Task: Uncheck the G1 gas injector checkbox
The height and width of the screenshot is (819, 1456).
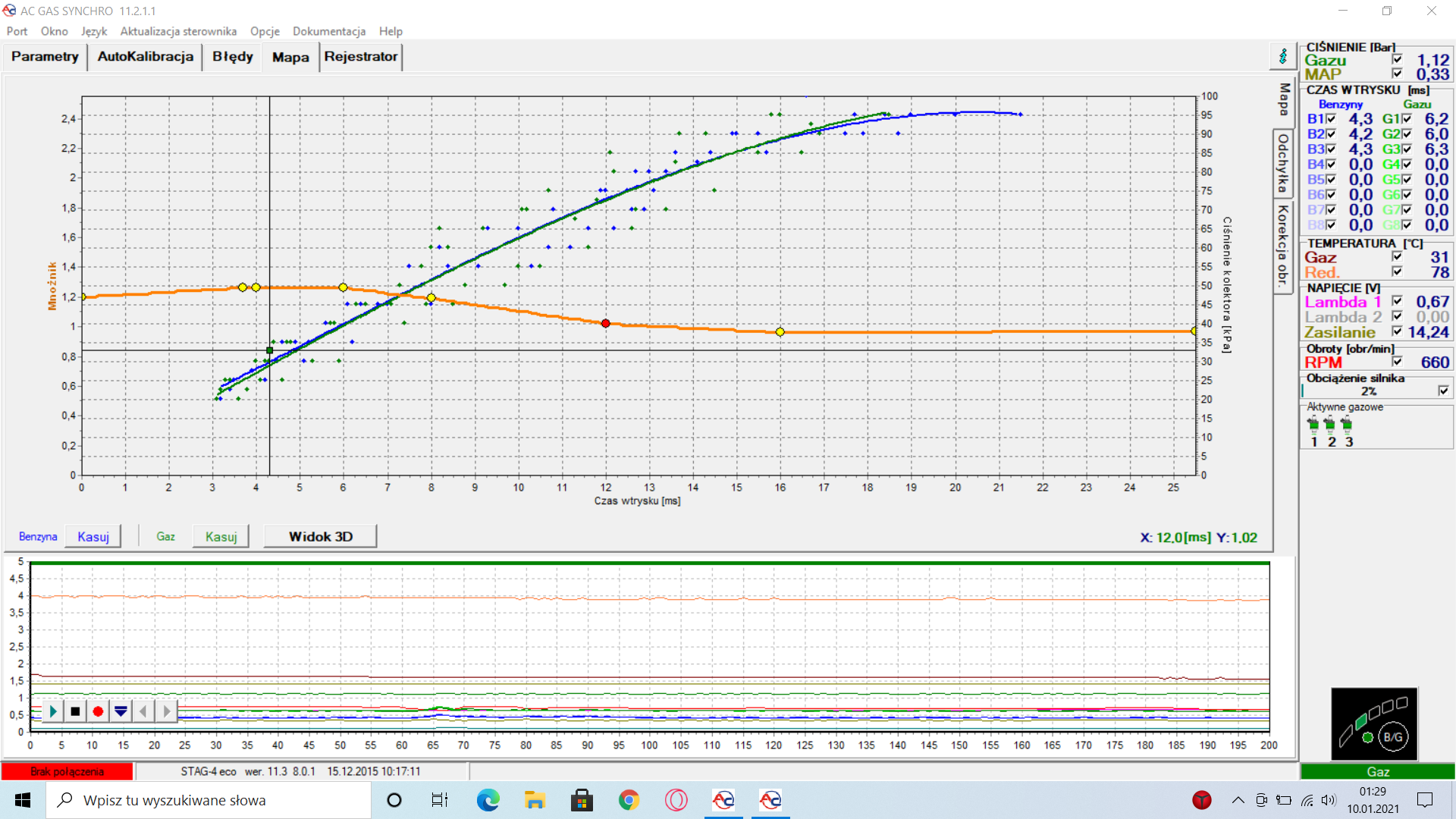Action: 1407,119
